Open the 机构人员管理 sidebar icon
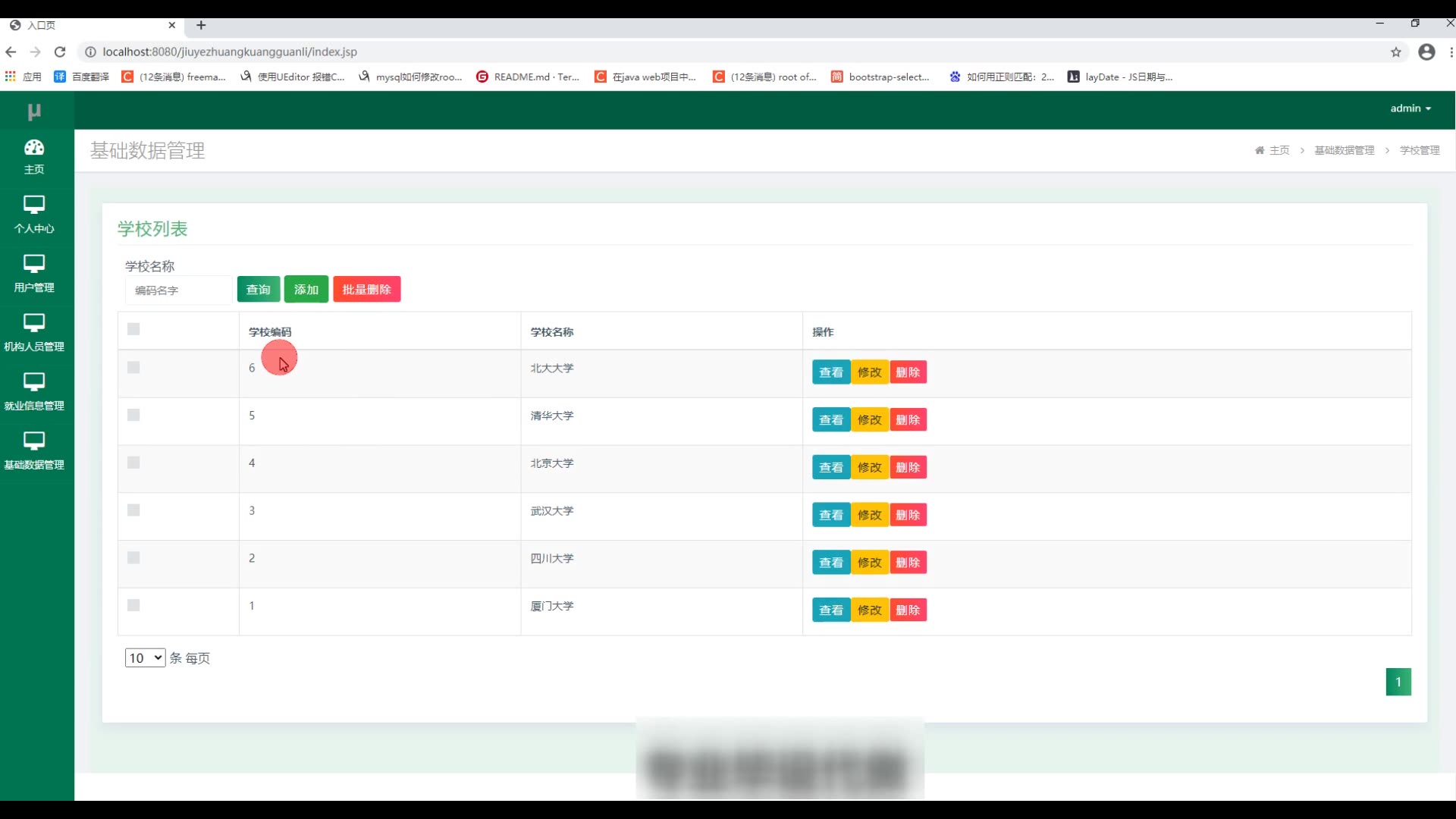Viewport: 1456px width, 819px height. point(34,323)
